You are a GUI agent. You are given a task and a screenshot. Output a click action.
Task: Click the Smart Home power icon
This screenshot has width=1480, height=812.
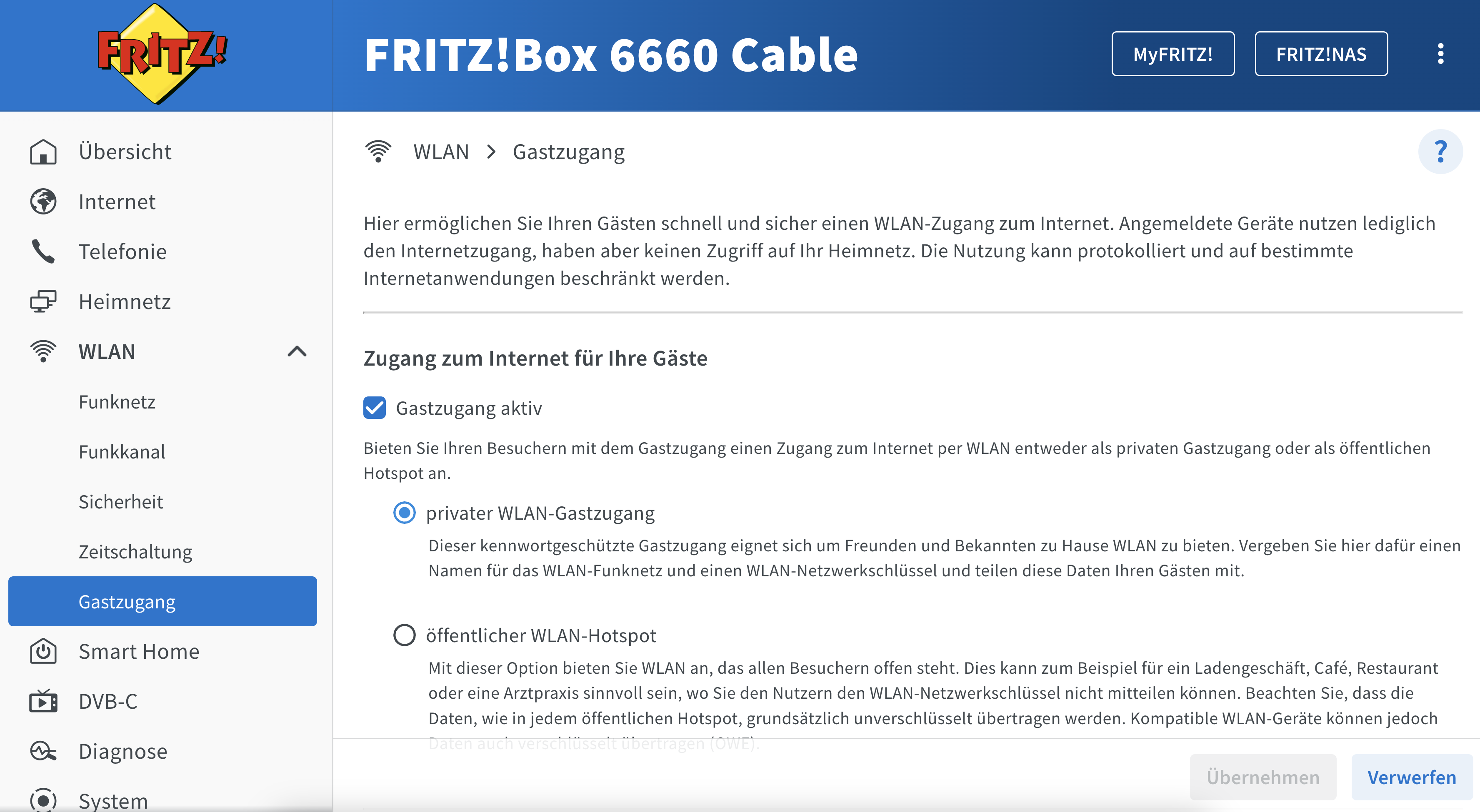pyautogui.click(x=43, y=651)
